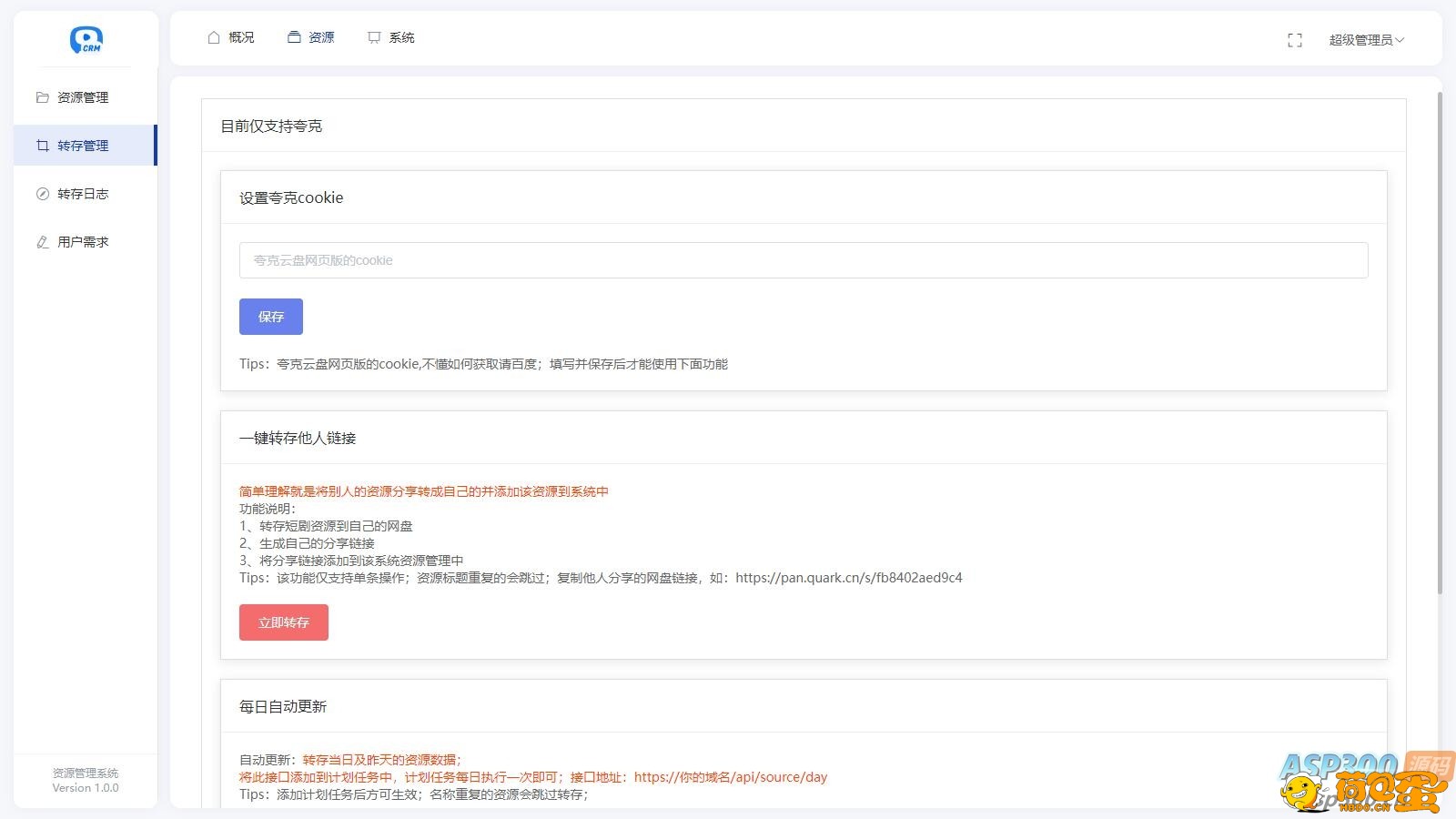Click the 每日自动更新 heading
Viewport: 1456px width, 819px height.
coord(283,706)
